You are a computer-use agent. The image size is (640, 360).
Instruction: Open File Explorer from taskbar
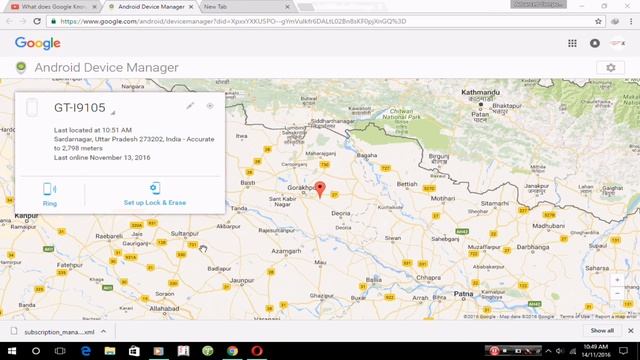(110, 351)
